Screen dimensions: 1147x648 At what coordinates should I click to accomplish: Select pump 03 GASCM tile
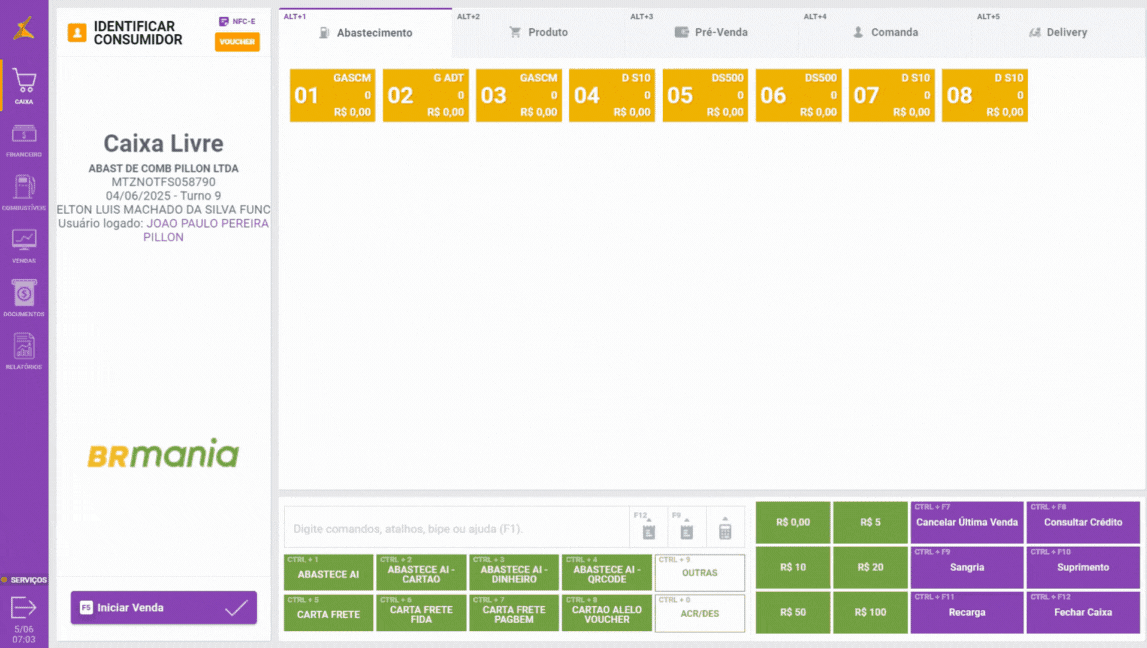519,95
